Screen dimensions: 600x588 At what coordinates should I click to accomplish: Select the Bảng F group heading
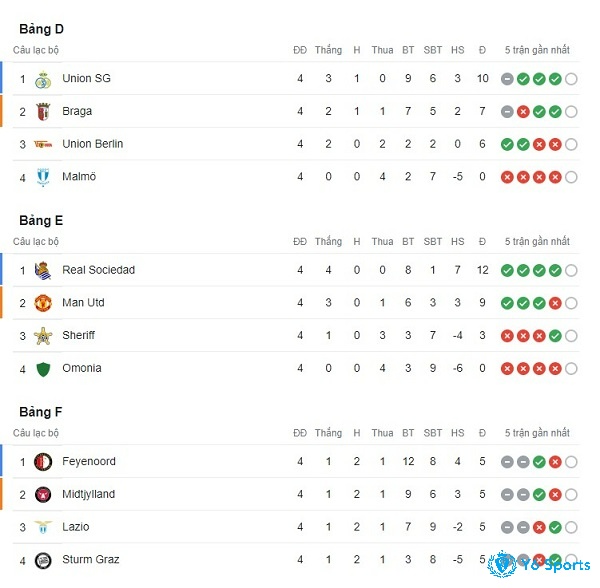pos(41,412)
